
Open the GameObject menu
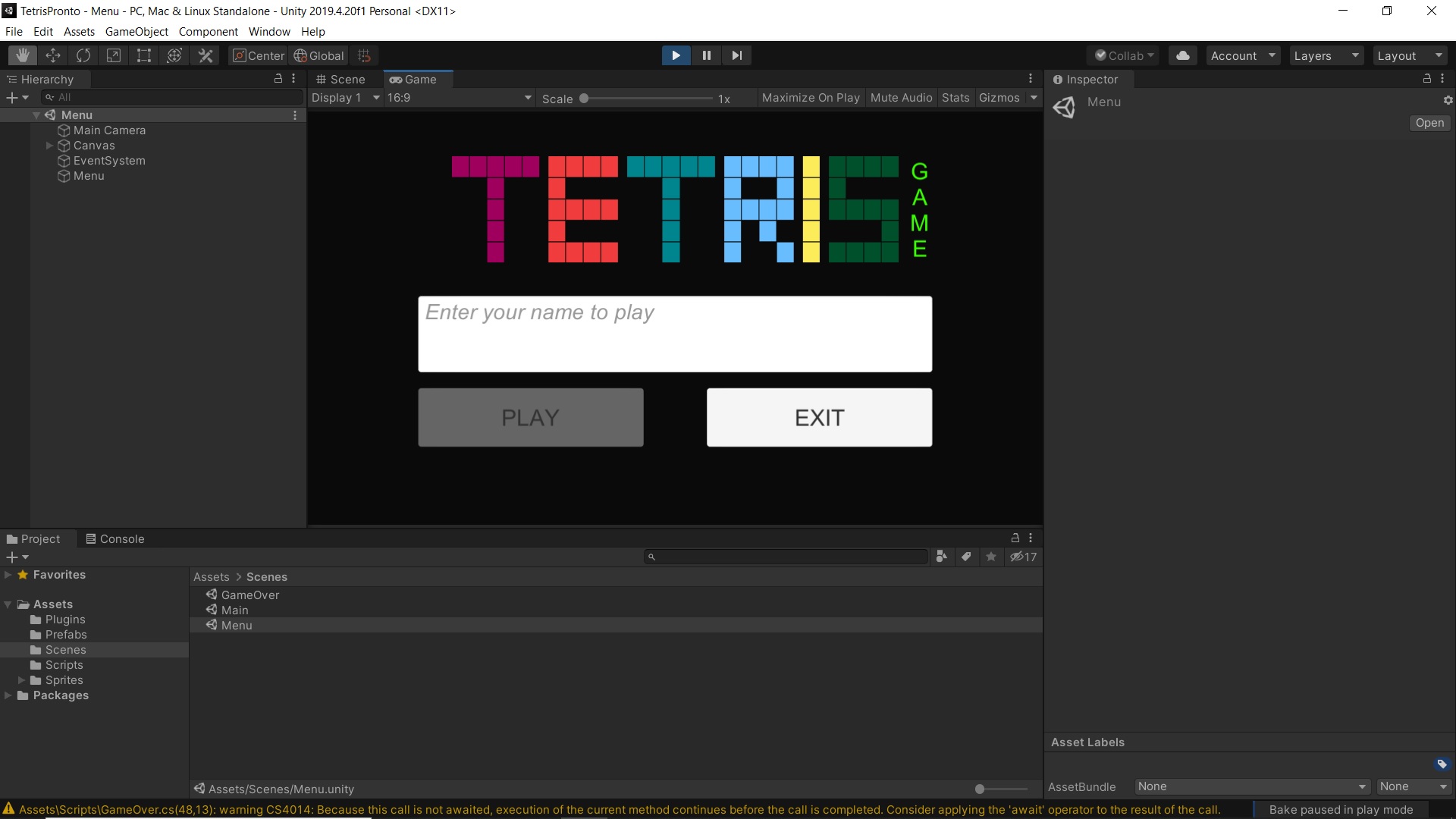(136, 31)
